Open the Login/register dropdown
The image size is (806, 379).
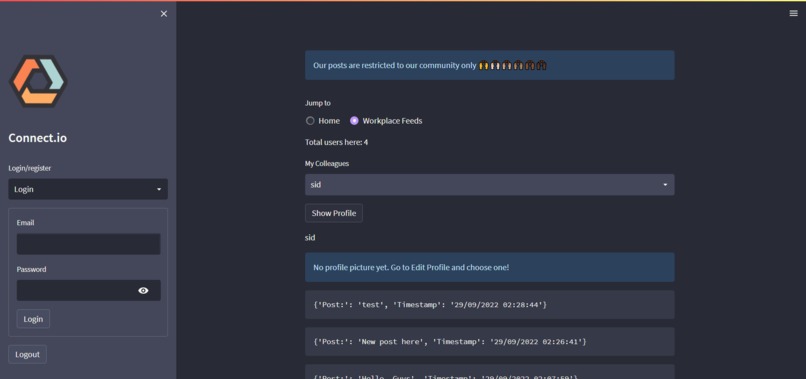88,189
